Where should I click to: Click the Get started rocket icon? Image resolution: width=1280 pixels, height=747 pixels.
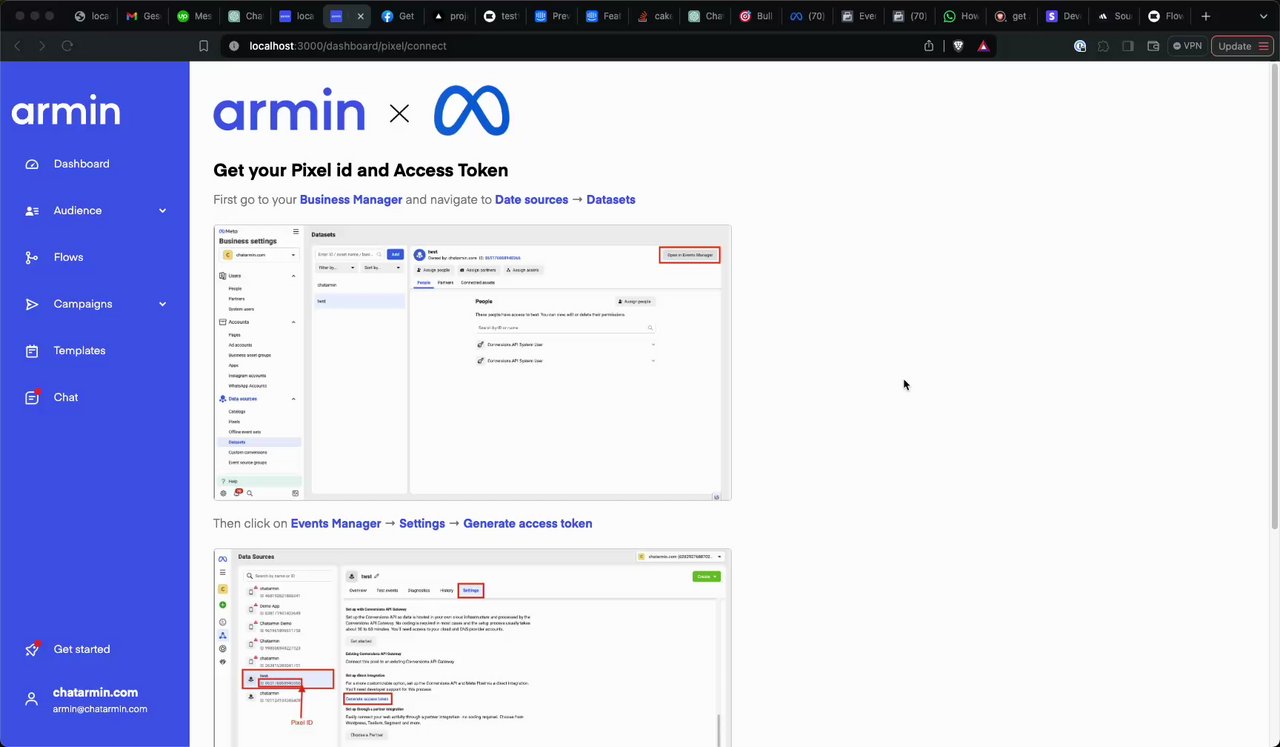[x=32, y=649]
